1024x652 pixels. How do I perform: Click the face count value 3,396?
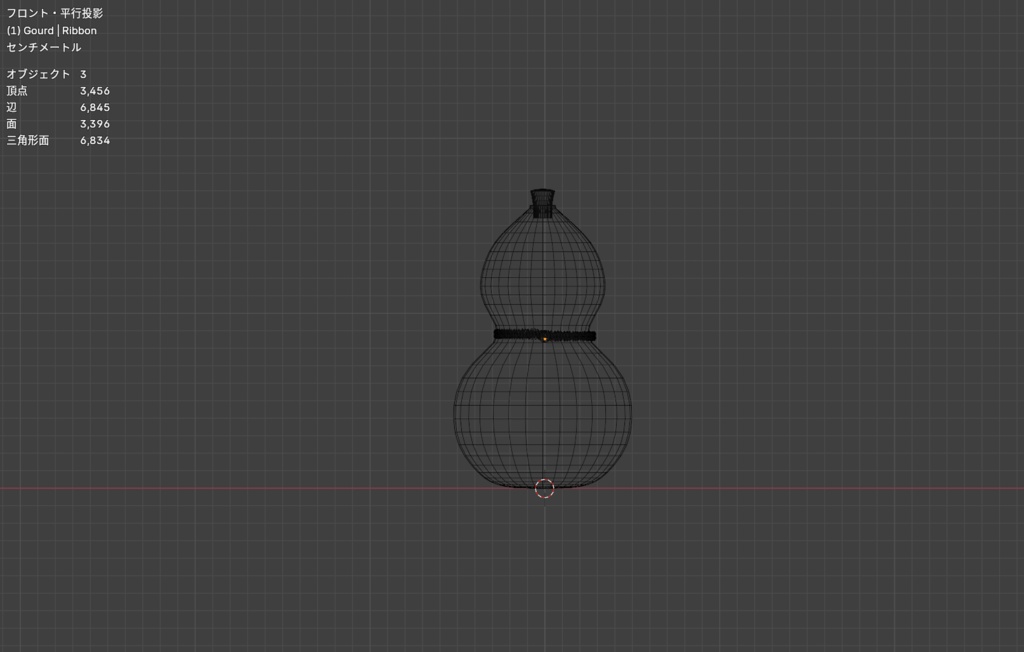pyautogui.click(x=95, y=123)
